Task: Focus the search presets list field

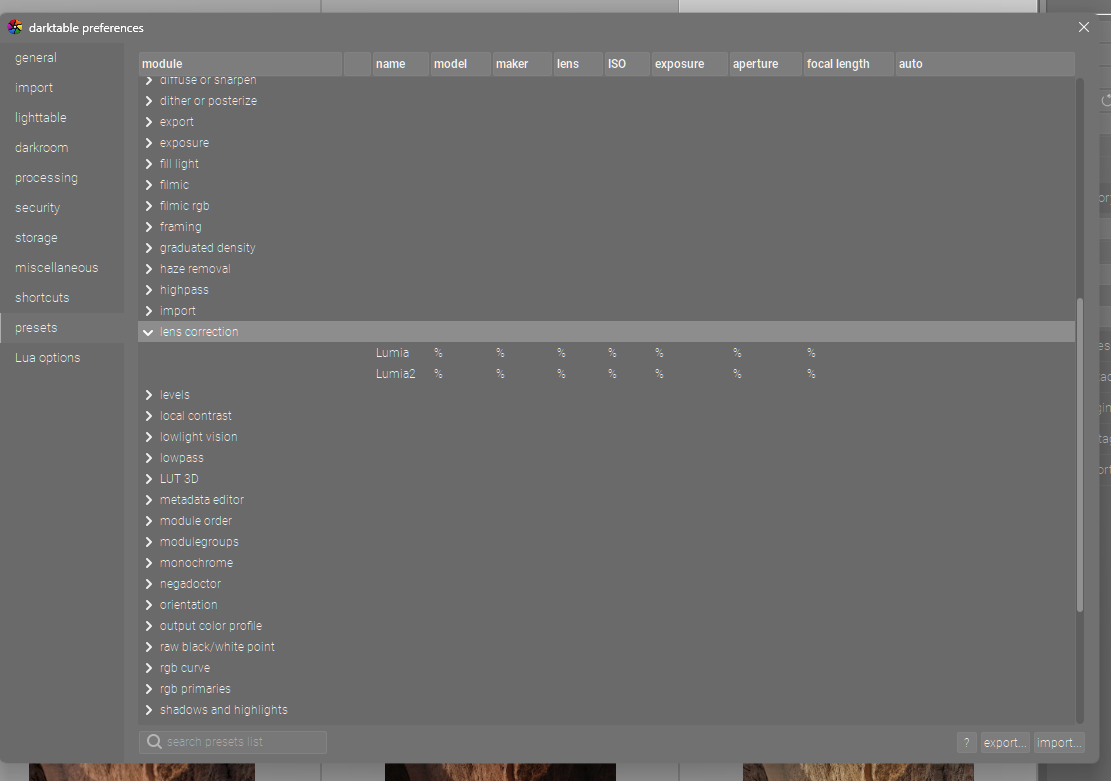Action: (233, 742)
